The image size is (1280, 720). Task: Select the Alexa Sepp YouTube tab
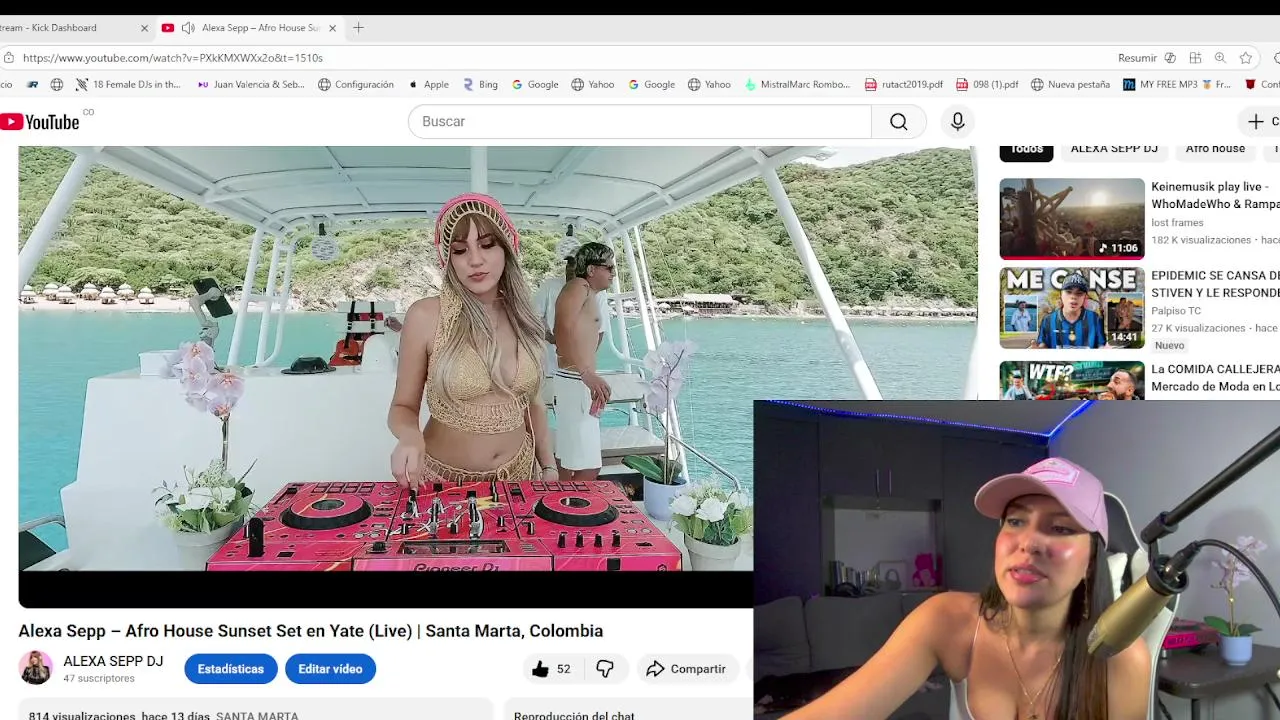250,28
